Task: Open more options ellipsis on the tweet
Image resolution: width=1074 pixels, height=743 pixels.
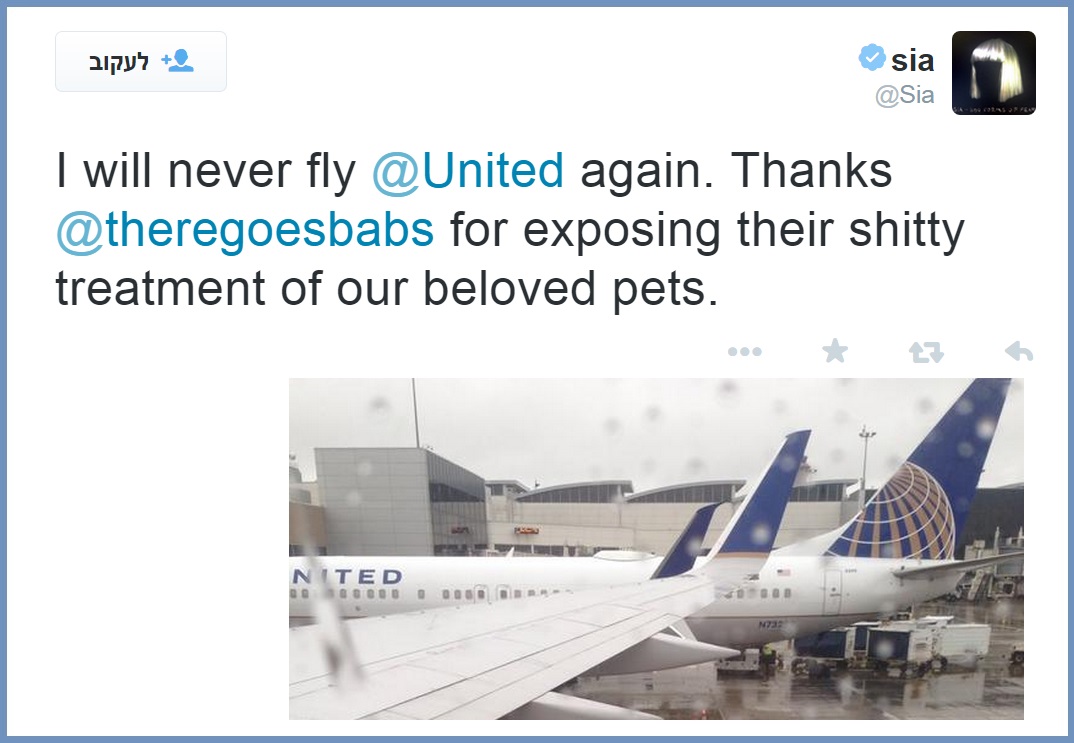Action: pyautogui.click(x=745, y=352)
